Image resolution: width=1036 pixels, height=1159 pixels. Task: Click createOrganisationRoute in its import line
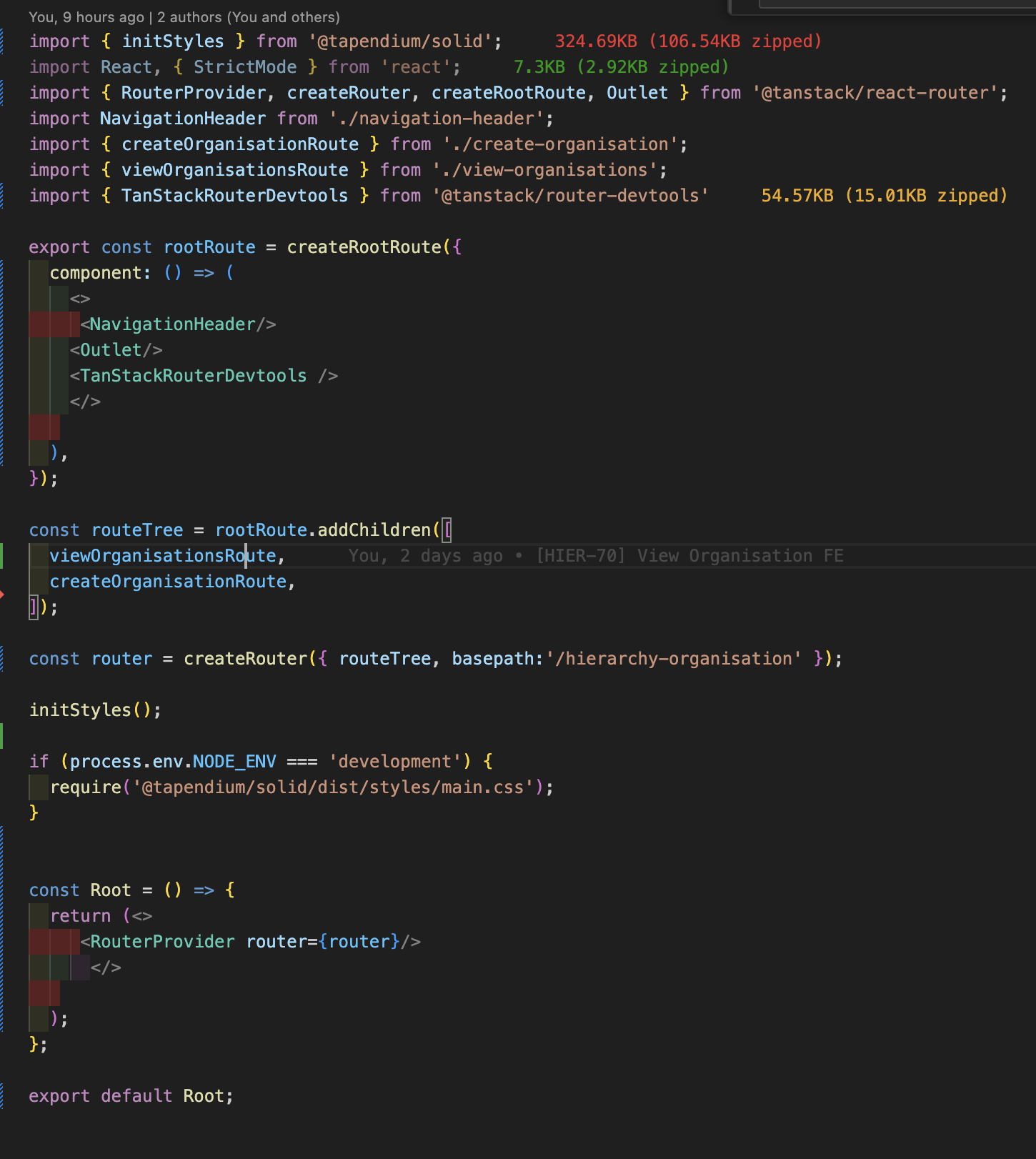[x=240, y=144]
